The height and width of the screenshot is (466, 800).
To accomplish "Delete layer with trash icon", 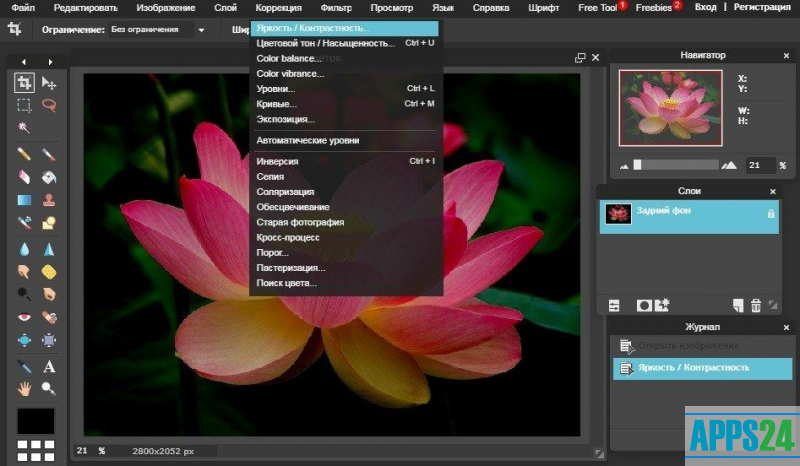I will 756,305.
